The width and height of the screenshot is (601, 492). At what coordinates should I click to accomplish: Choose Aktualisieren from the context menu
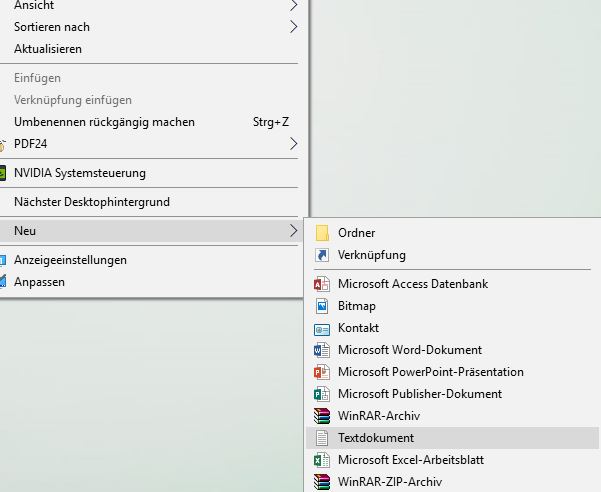[48, 49]
